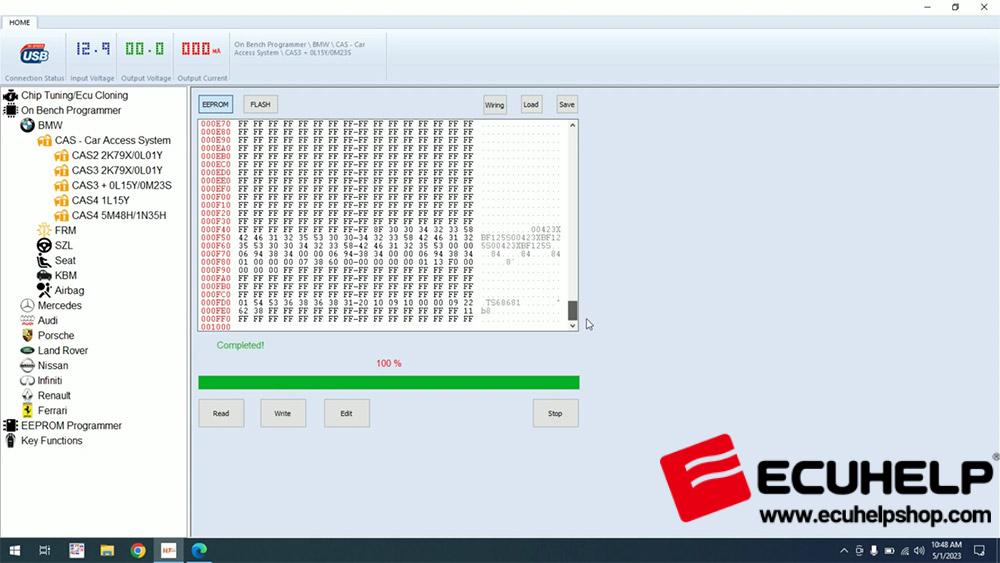Click the Land Rover badge icon
Image resolution: width=1000 pixels, height=563 pixels.
click(x=27, y=351)
